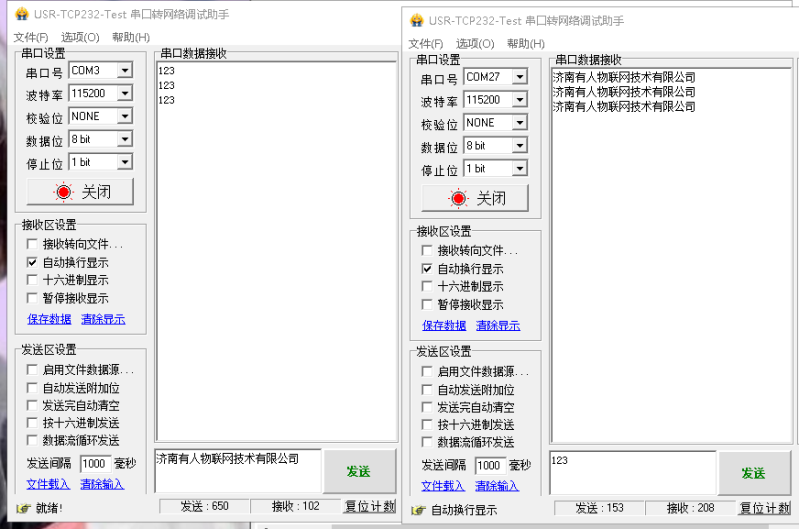Viewport: 799px width, 529px height.
Task: Click the red indicator light in the COM27 window
Action: [x=459, y=198]
